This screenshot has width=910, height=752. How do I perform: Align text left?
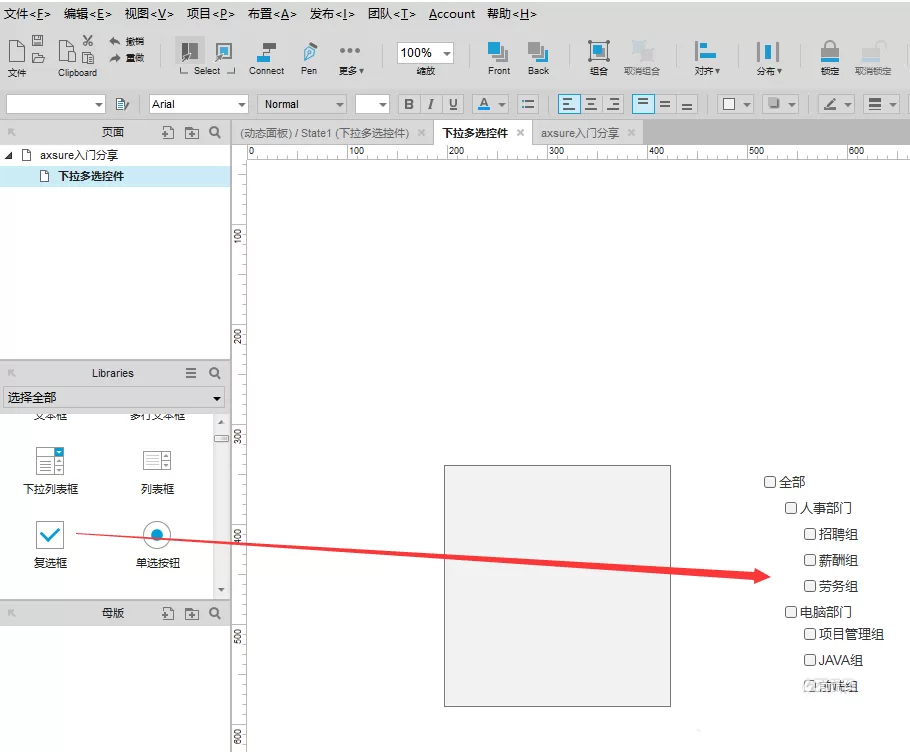tap(569, 104)
